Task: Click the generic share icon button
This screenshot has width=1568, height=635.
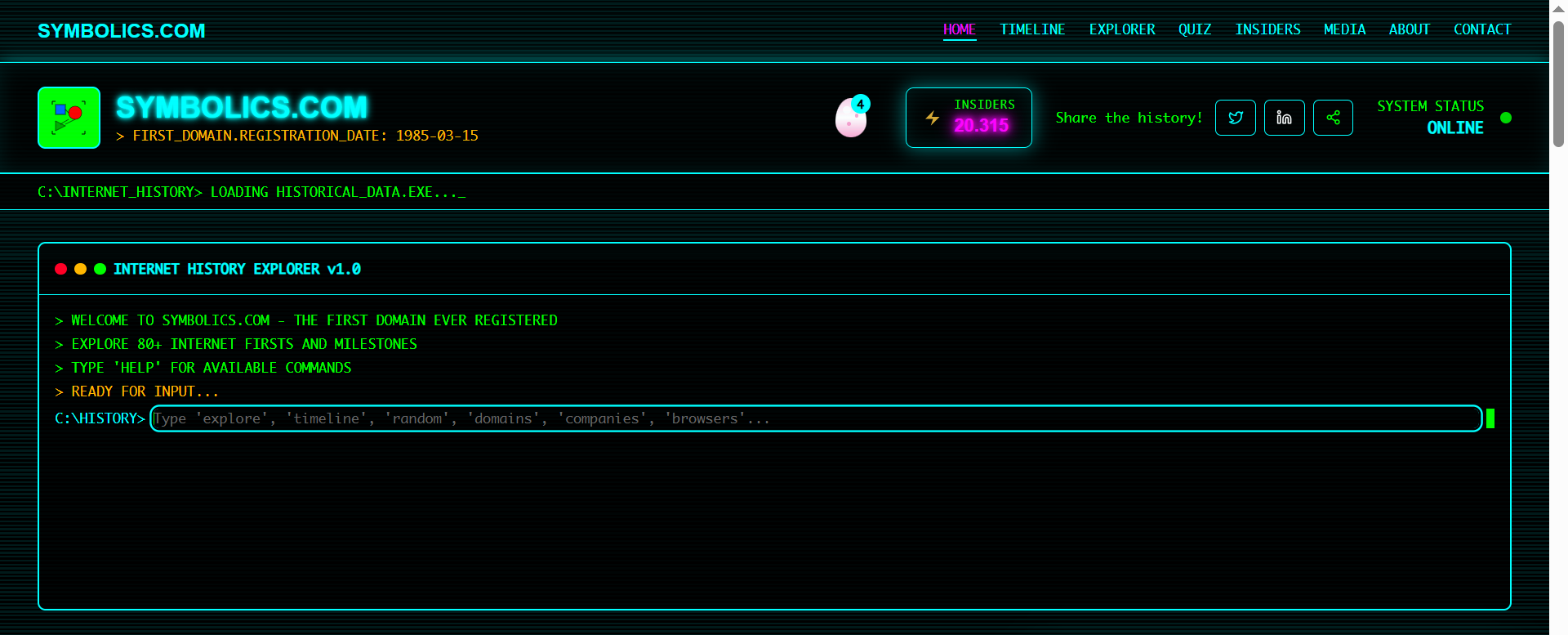Action: click(x=1334, y=118)
